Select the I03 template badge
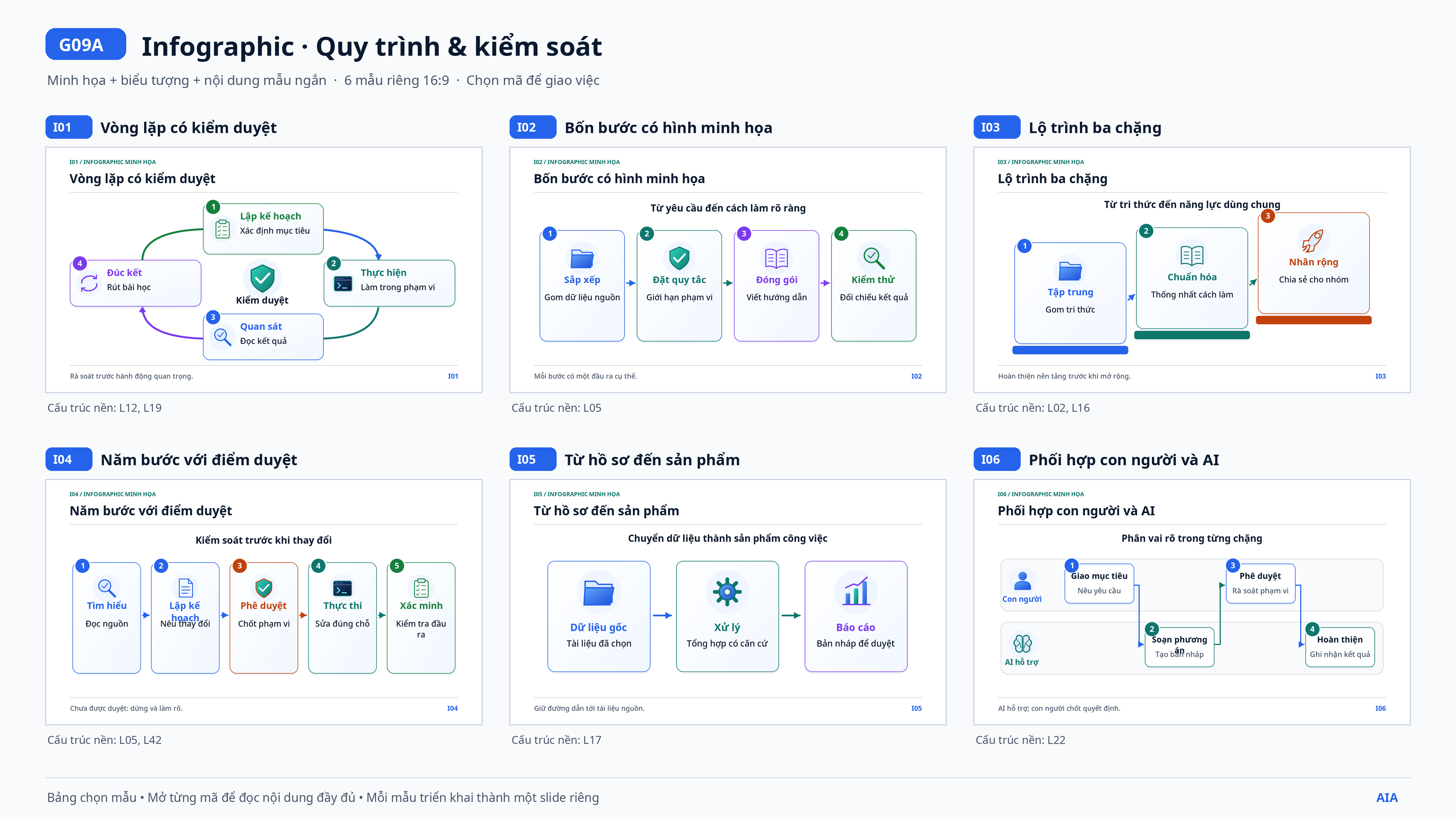 (x=996, y=127)
